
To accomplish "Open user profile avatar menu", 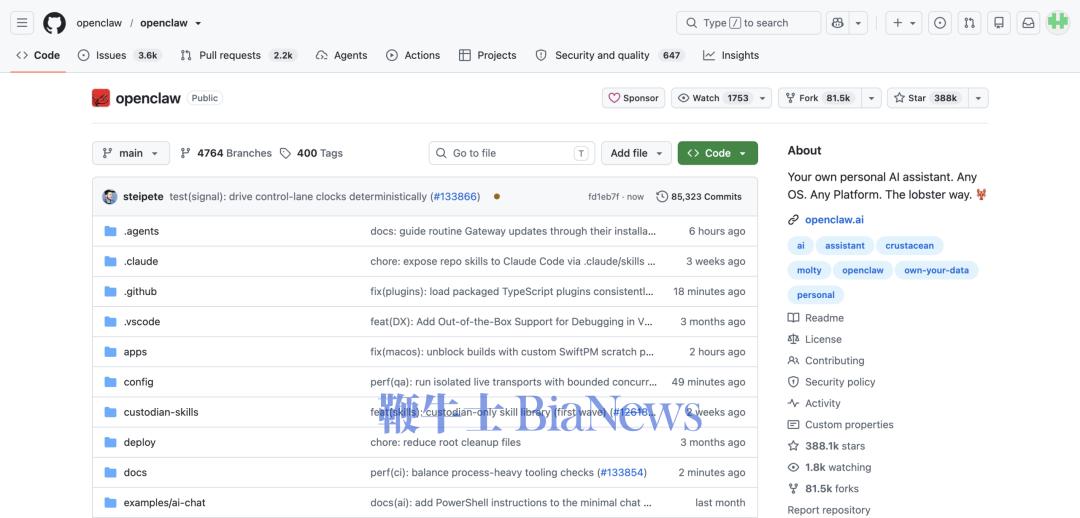I will [1058, 23].
